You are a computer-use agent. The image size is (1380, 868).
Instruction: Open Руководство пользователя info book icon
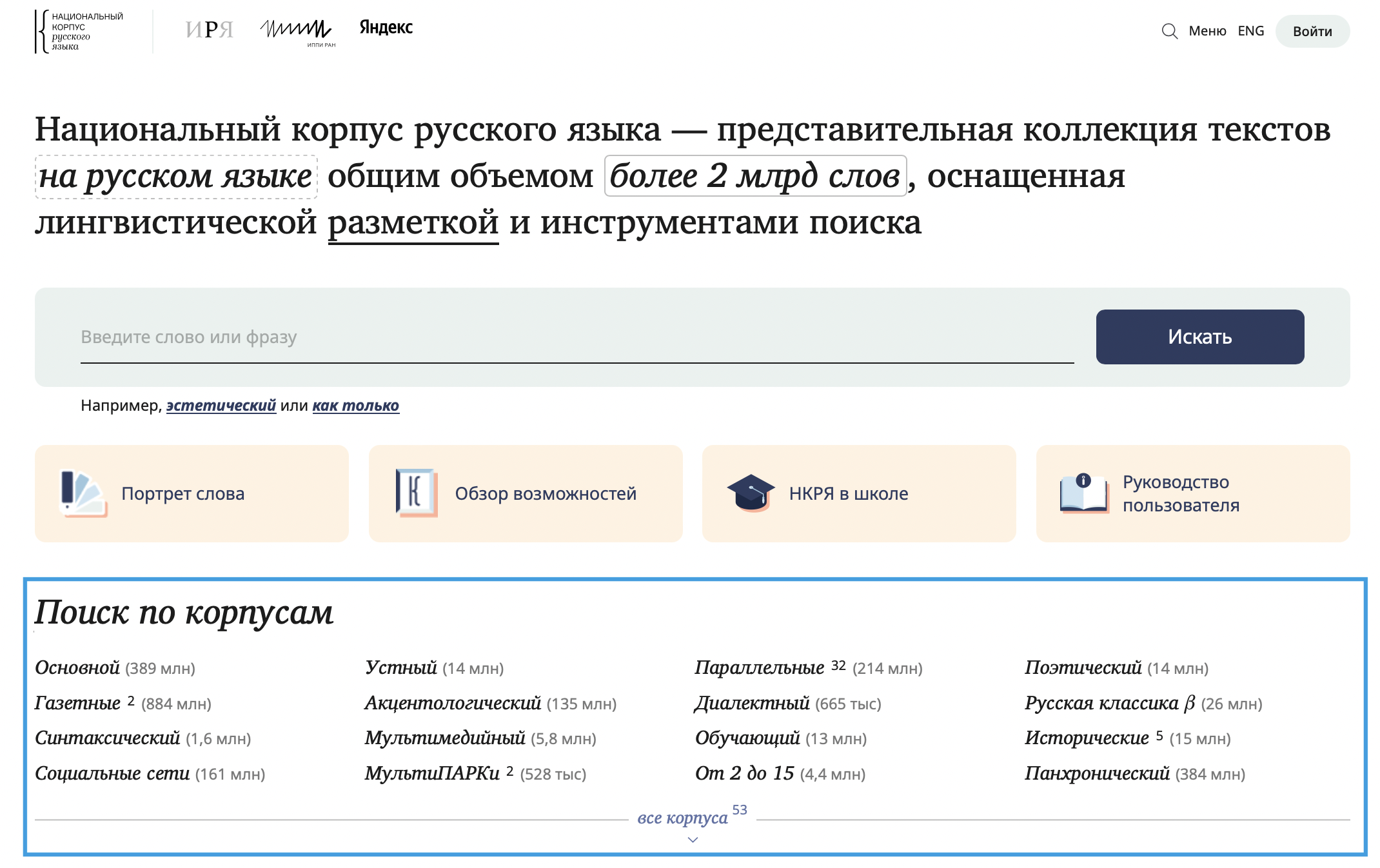tap(1084, 493)
